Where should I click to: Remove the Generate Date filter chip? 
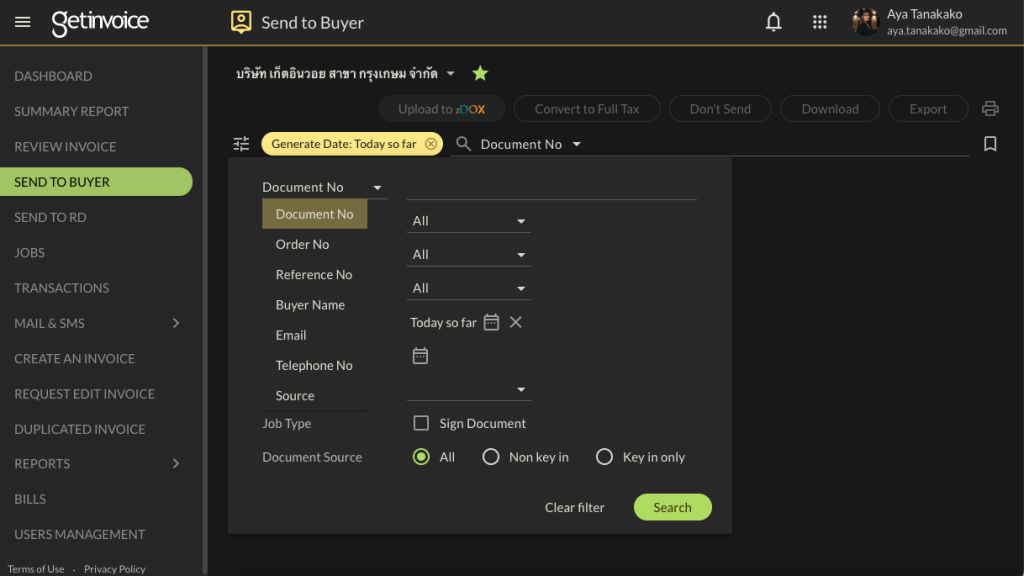click(x=431, y=144)
